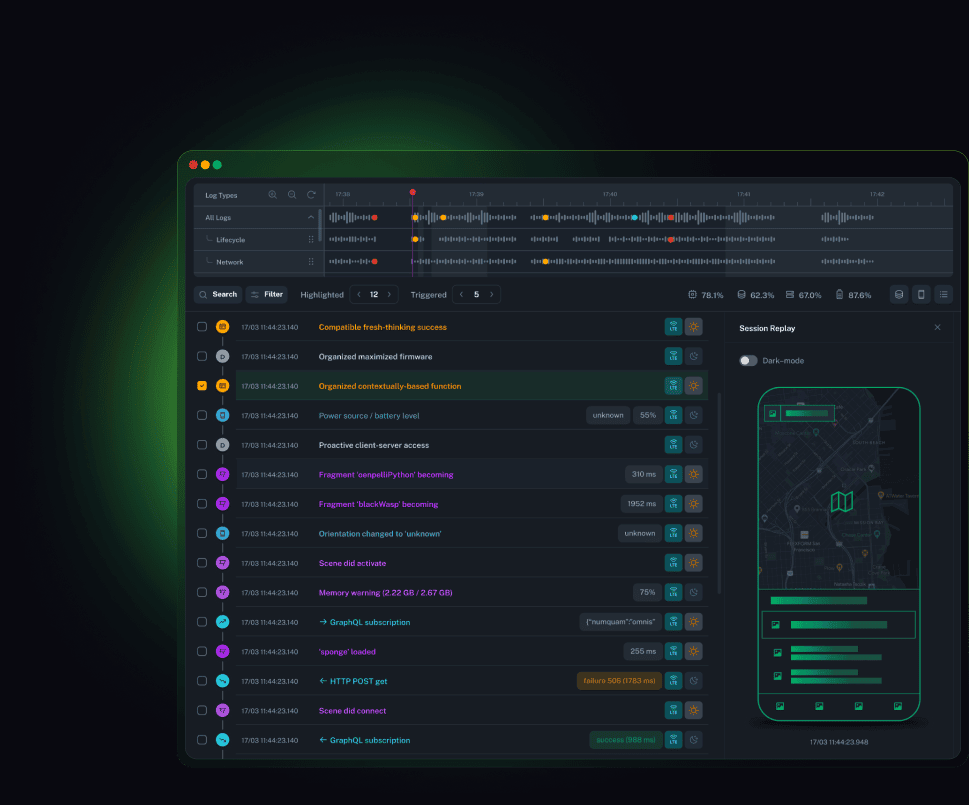Viewport: 969px width, 805px height.
Task: Click LTE icon on Scene did connect row
Action: pyautogui.click(x=674, y=710)
